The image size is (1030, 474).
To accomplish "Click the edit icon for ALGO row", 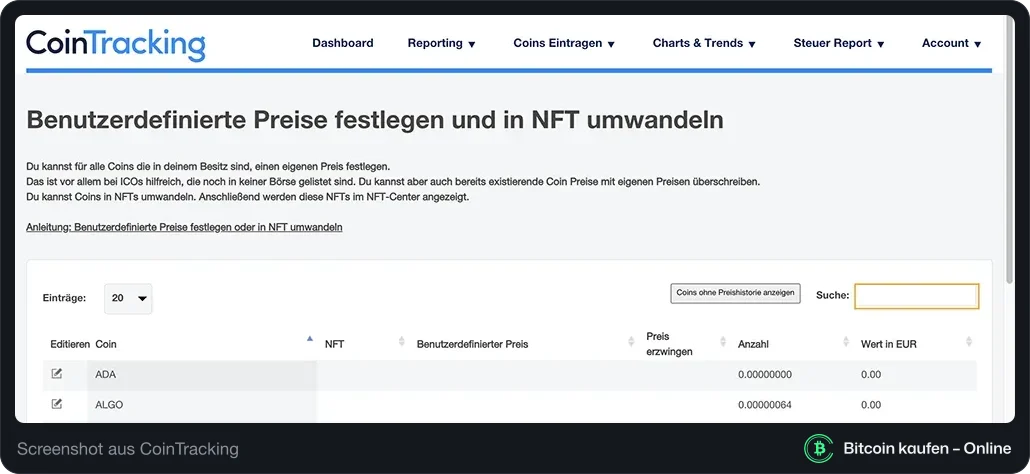I will click(57, 404).
